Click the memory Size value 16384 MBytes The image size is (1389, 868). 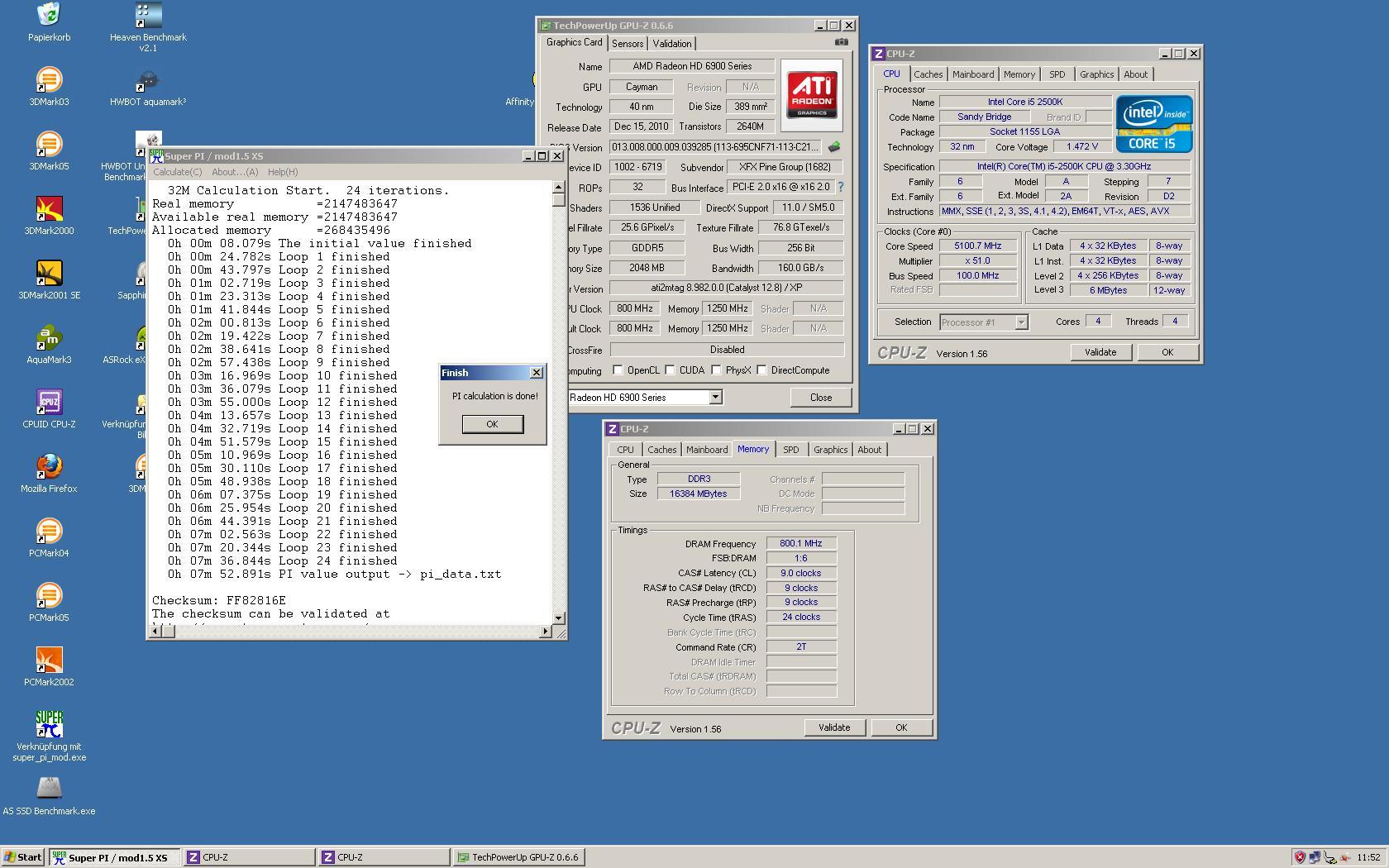tap(699, 494)
